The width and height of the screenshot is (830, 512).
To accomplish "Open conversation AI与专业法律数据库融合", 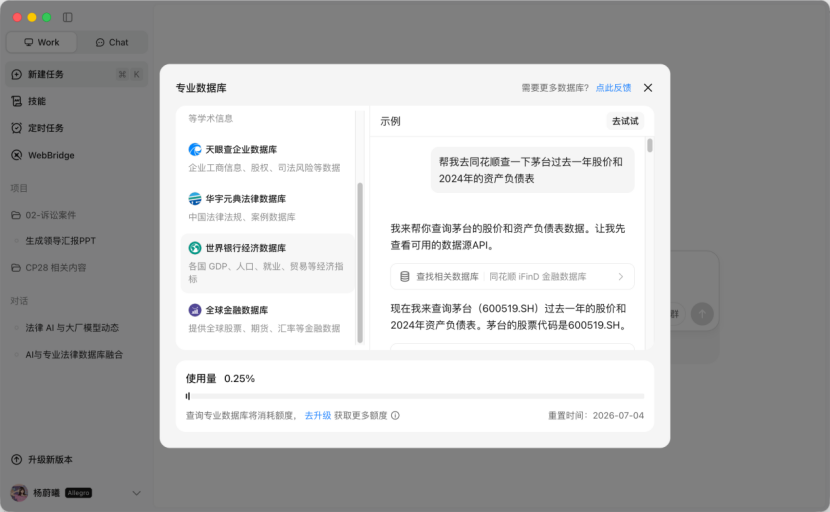I will tap(74, 355).
